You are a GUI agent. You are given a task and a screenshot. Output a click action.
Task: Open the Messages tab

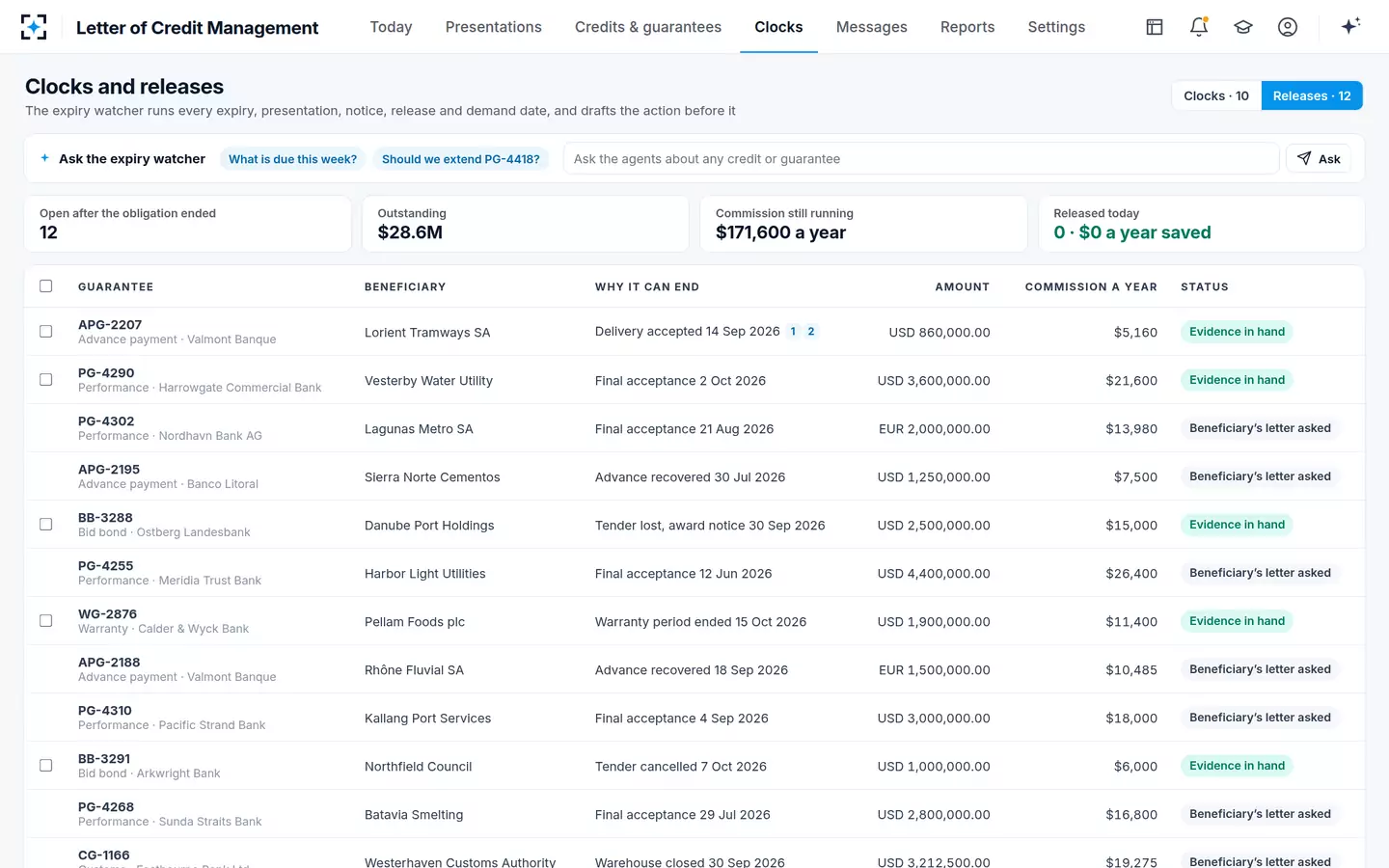872,27
